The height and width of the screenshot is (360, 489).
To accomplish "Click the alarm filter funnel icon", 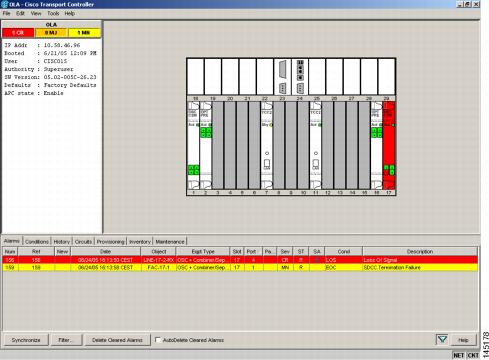I will point(442,340).
